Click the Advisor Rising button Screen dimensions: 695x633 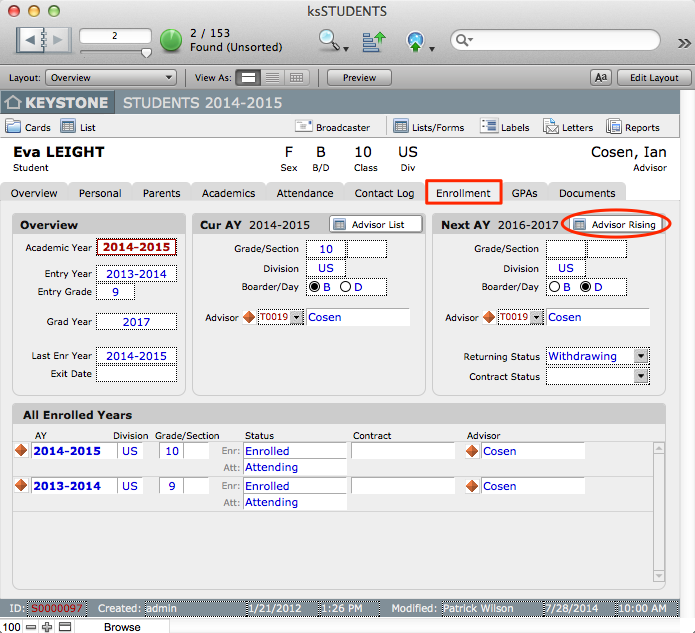(x=615, y=224)
